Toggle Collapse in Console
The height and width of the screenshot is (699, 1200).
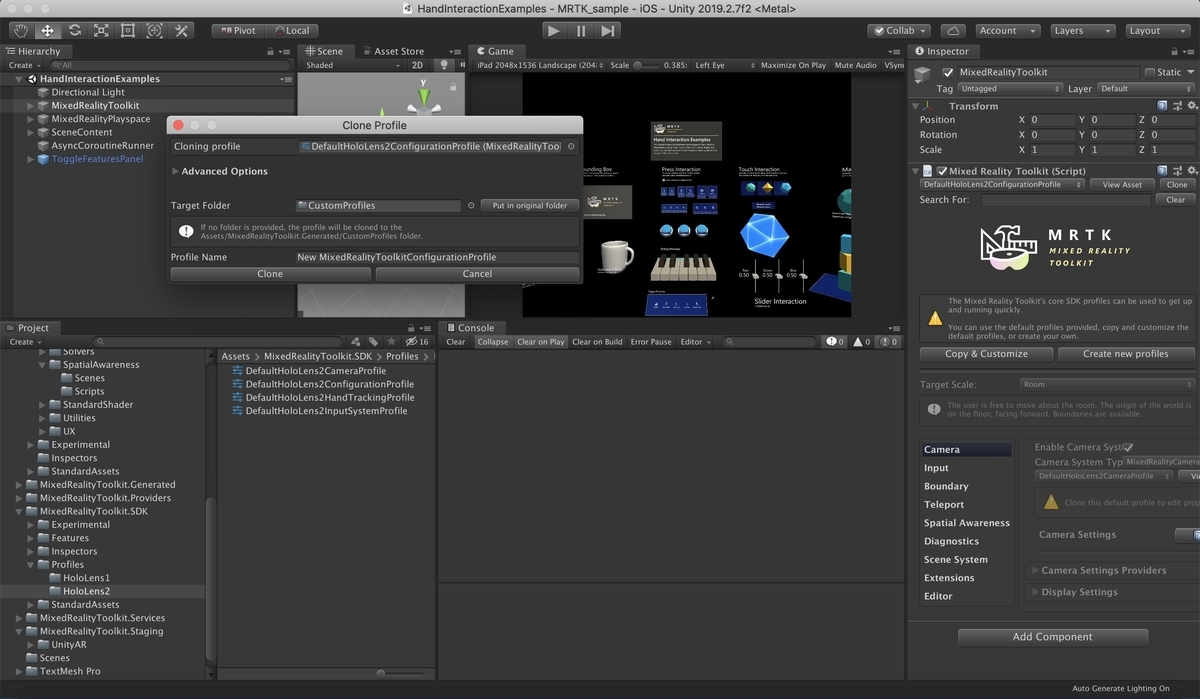(x=492, y=342)
